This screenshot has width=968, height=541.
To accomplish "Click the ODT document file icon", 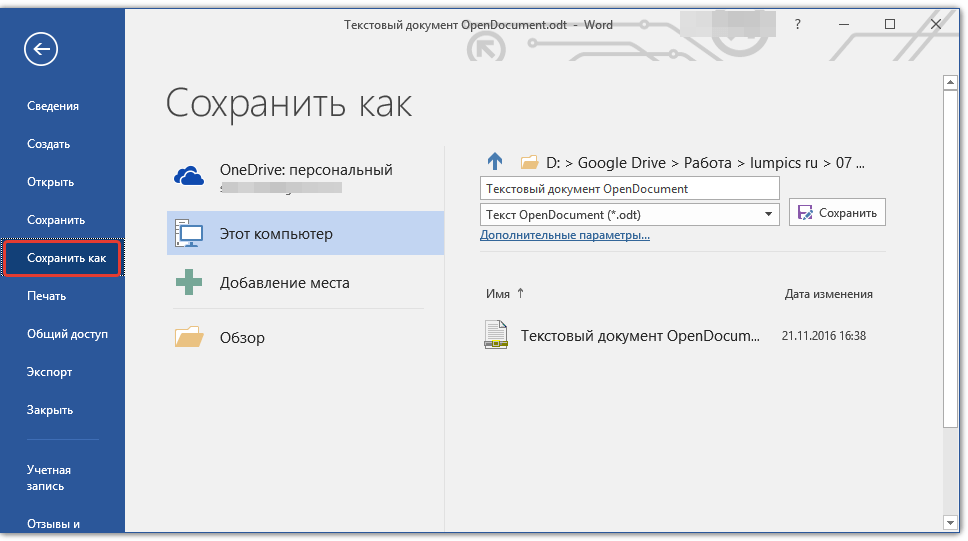I will (496, 335).
